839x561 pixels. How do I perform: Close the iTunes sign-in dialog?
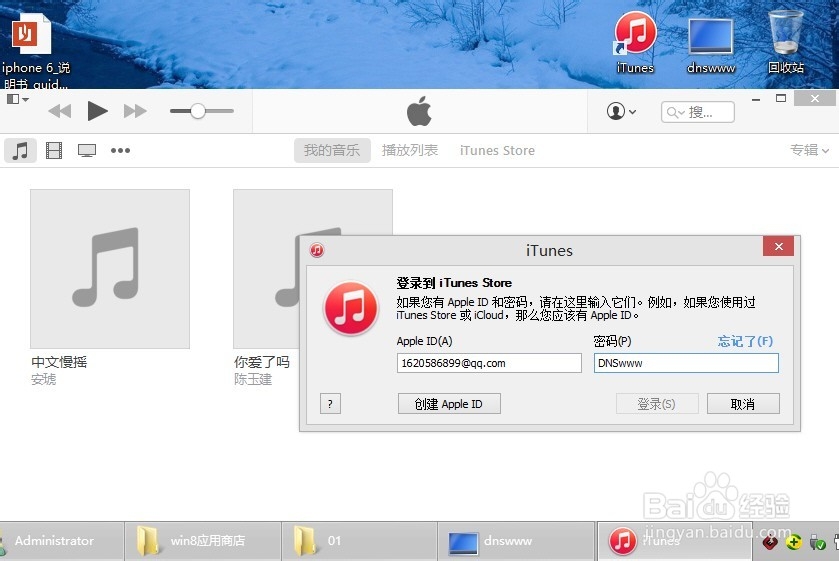click(779, 246)
